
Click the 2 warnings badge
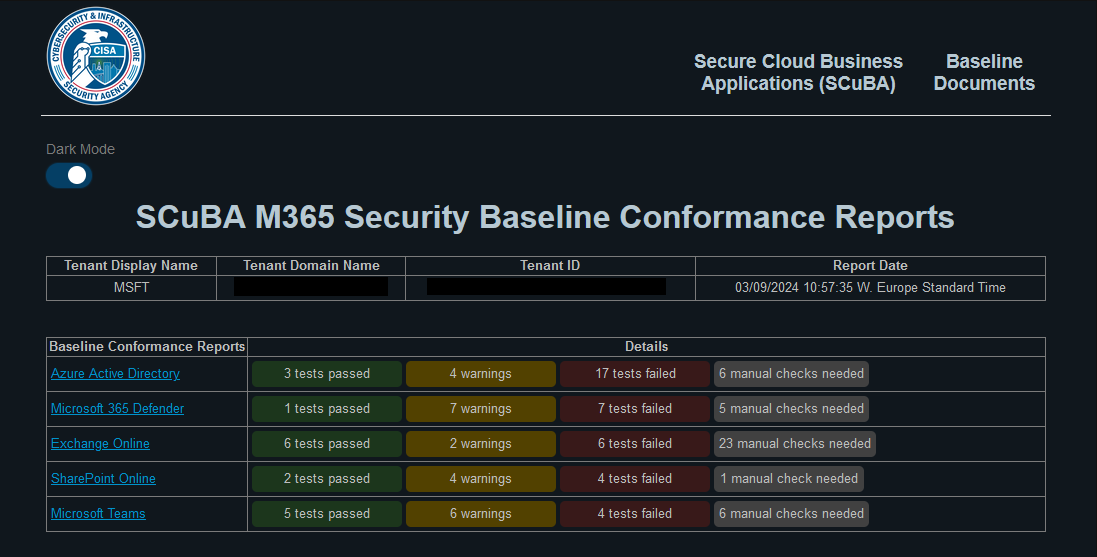[x=481, y=444]
